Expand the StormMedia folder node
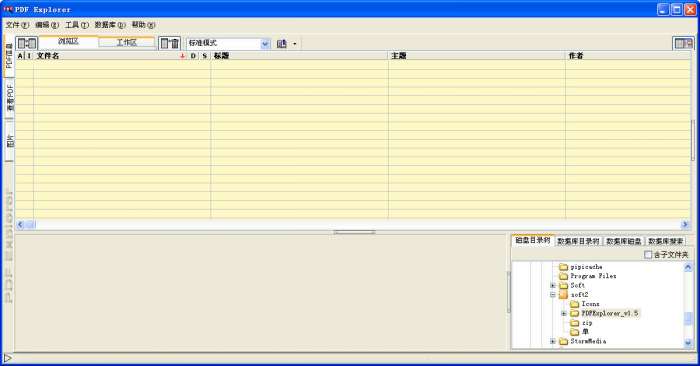 (553, 341)
